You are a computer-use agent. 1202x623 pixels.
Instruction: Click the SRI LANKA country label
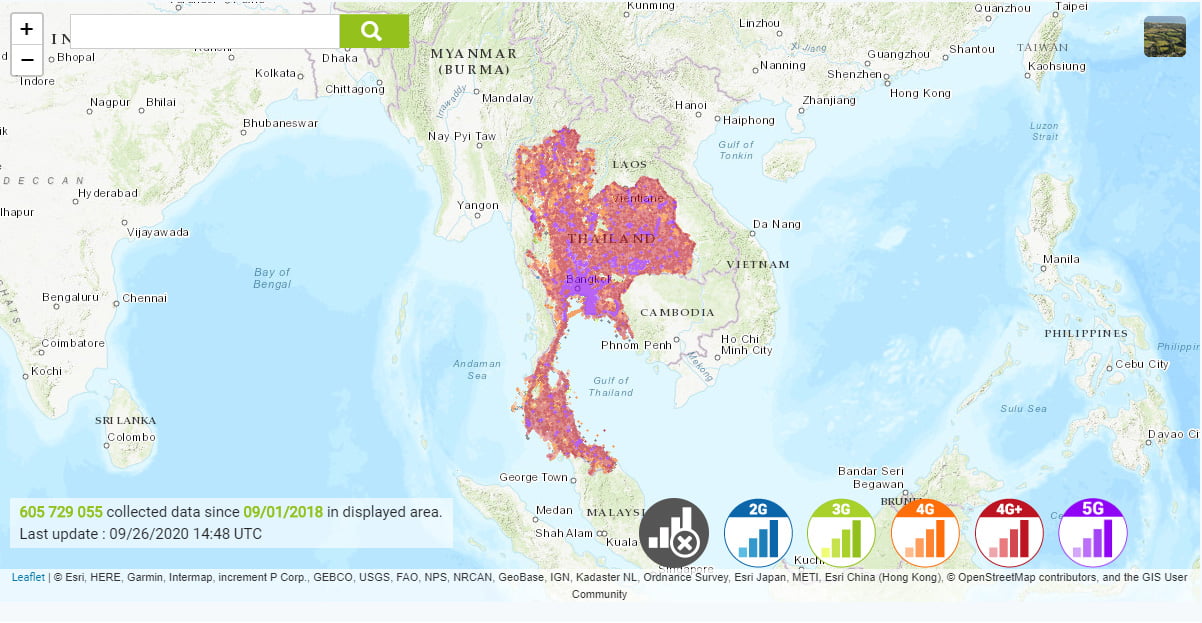tap(128, 421)
